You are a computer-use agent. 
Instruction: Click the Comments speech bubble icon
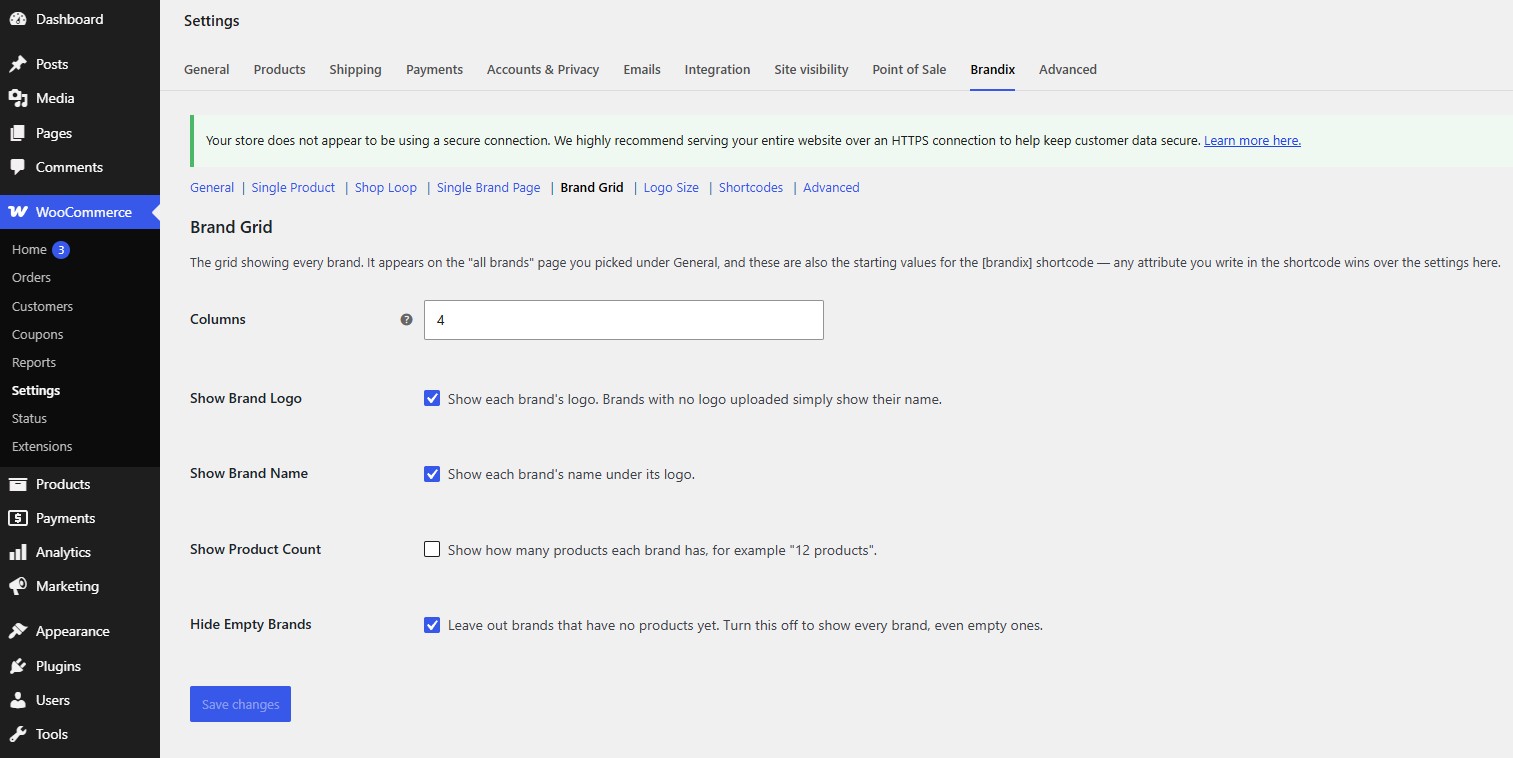(18, 167)
